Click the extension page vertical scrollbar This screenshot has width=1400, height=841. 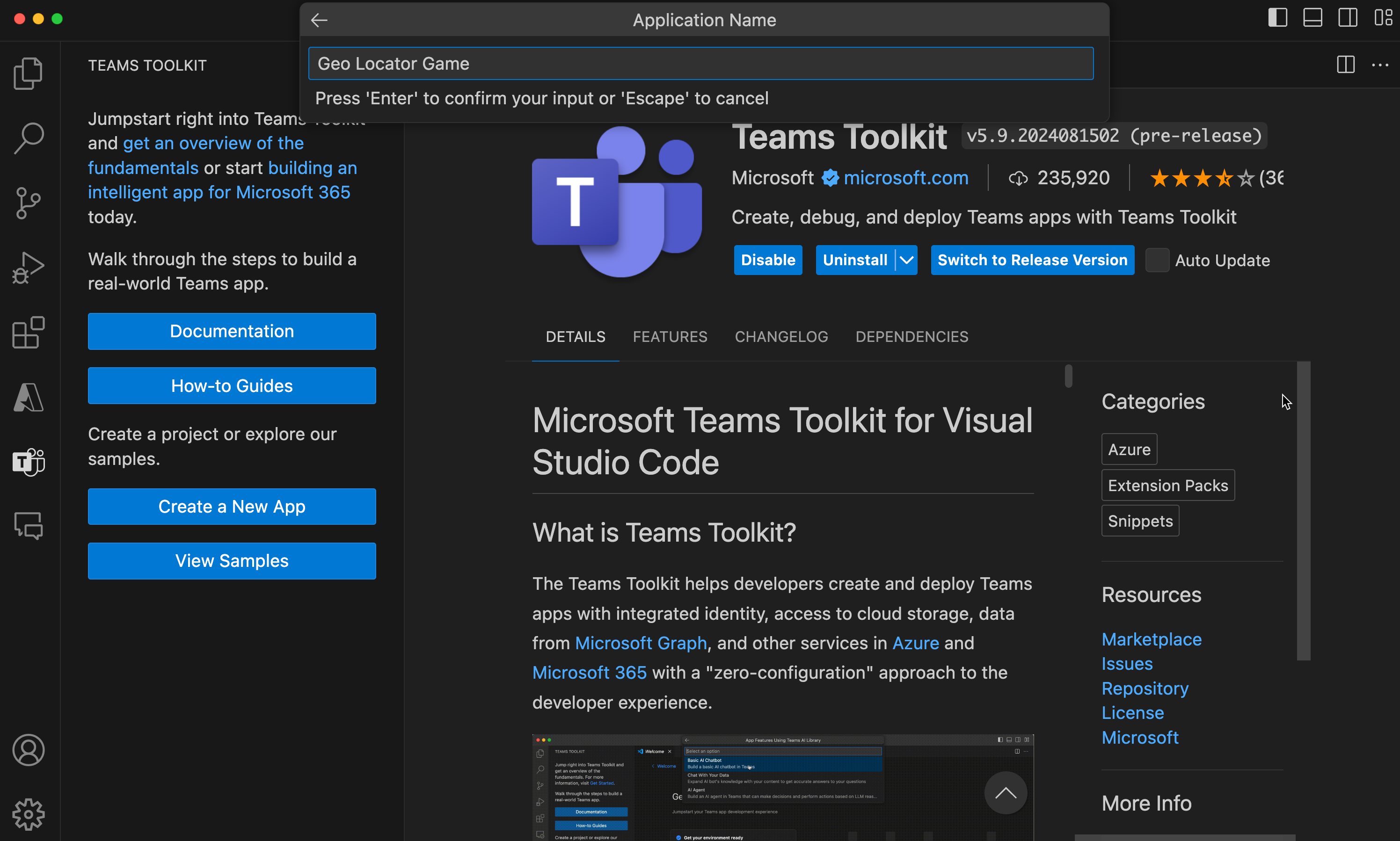[x=1304, y=510]
